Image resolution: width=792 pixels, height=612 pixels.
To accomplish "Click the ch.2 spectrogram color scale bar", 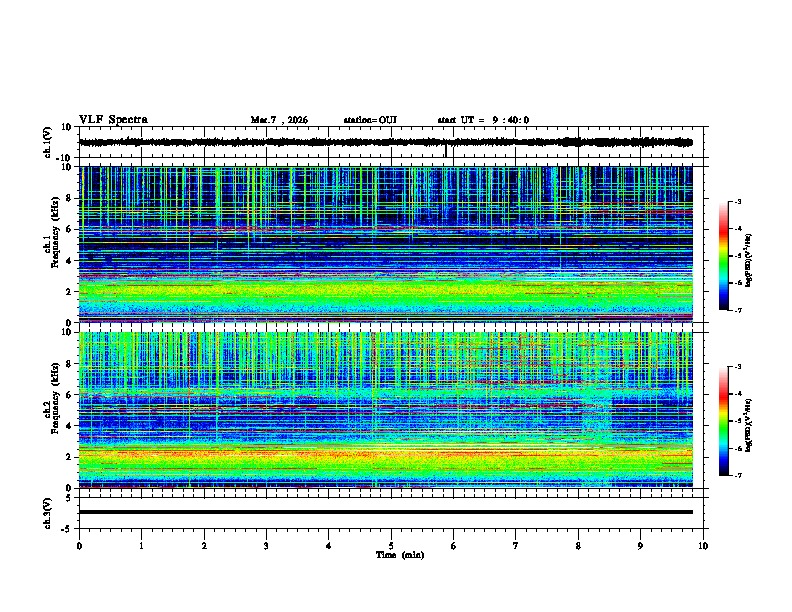I will [724, 421].
